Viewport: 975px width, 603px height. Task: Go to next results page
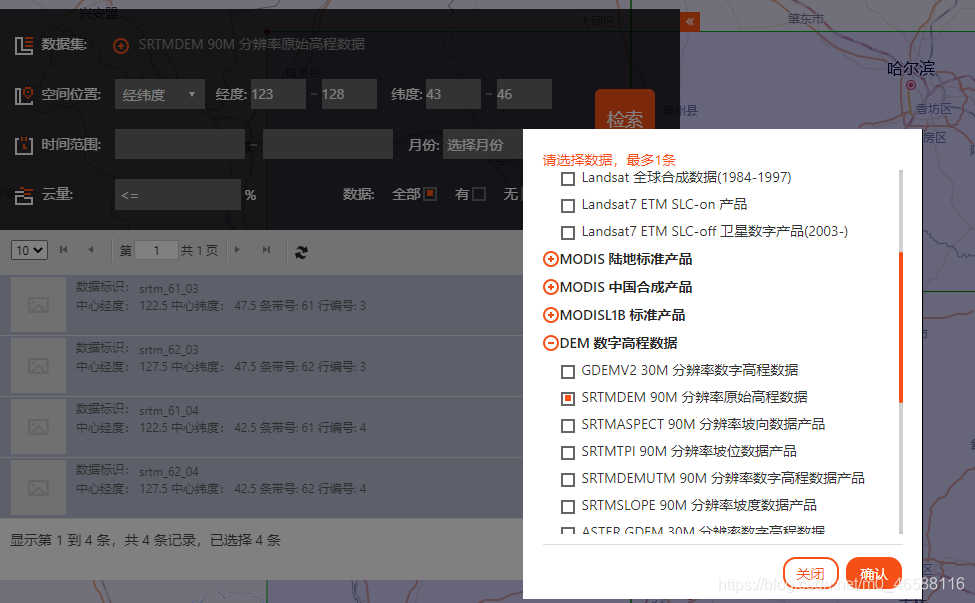pos(237,250)
